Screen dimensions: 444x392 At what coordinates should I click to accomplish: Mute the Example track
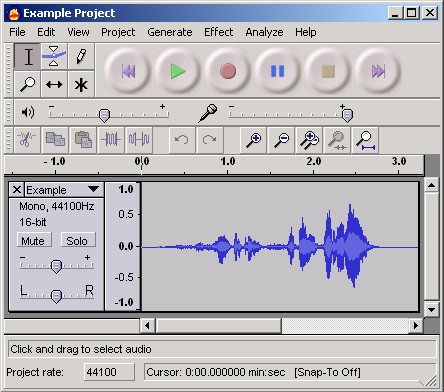[x=34, y=240]
